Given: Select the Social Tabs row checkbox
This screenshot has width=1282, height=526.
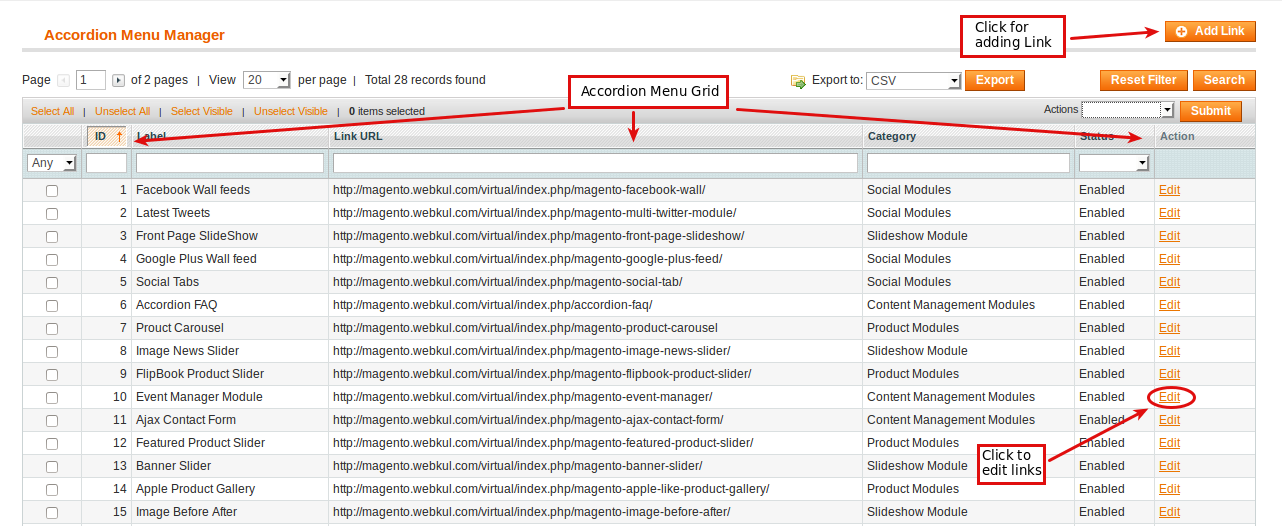Looking at the screenshot, I should pos(52,282).
